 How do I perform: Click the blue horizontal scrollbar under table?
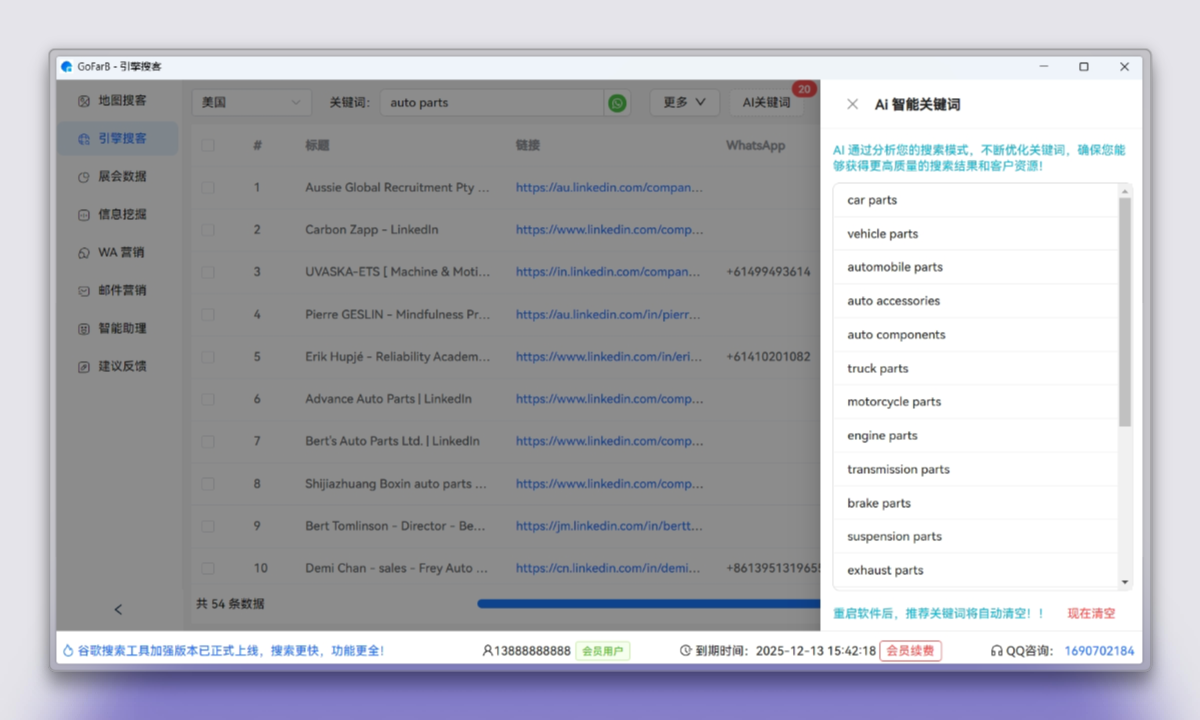(x=648, y=604)
